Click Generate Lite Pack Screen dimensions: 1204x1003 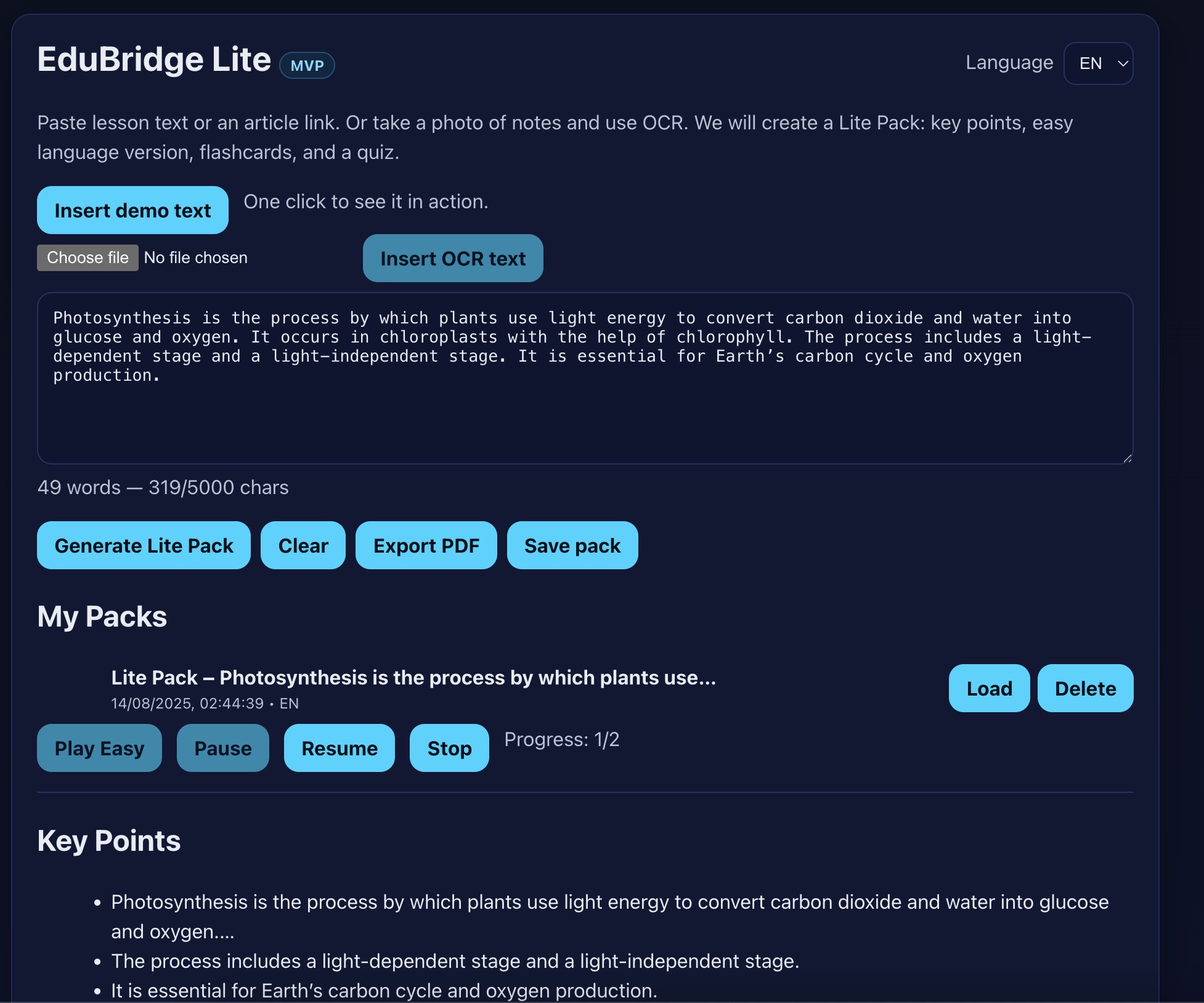(x=144, y=545)
